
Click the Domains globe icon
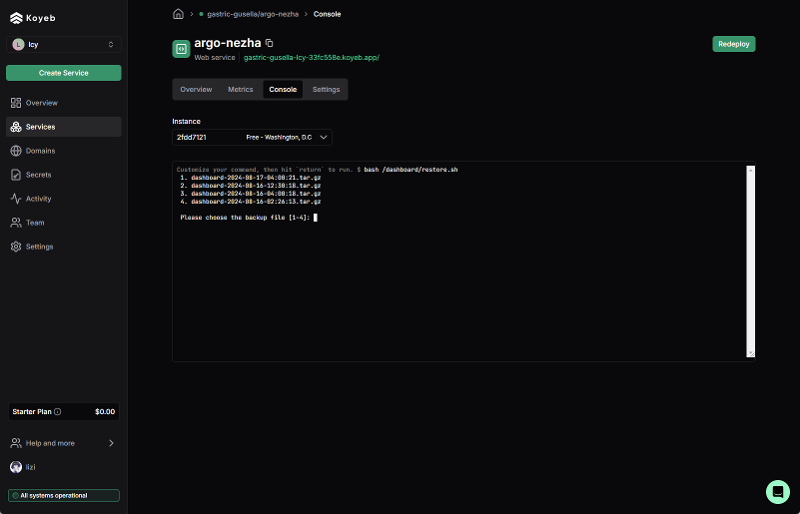coord(16,151)
